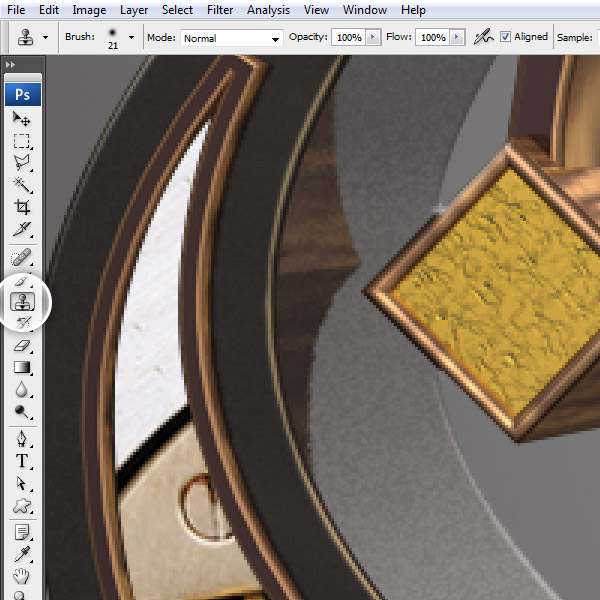This screenshot has height=600, width=600.
Task: Click the brush size 21 preview
Action: click(112, 38)
